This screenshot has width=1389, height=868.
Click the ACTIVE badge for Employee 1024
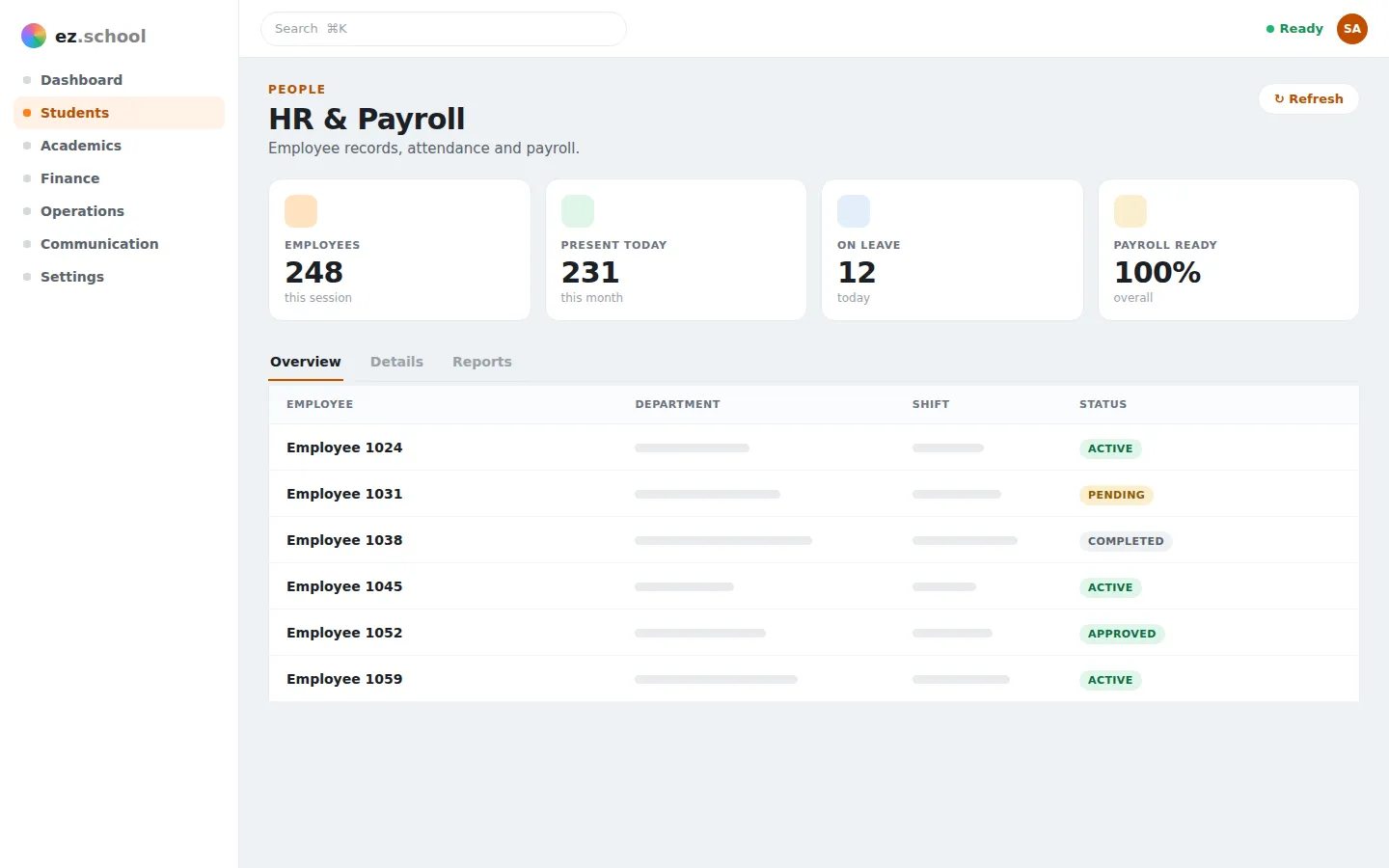(x=1110, y=448)
